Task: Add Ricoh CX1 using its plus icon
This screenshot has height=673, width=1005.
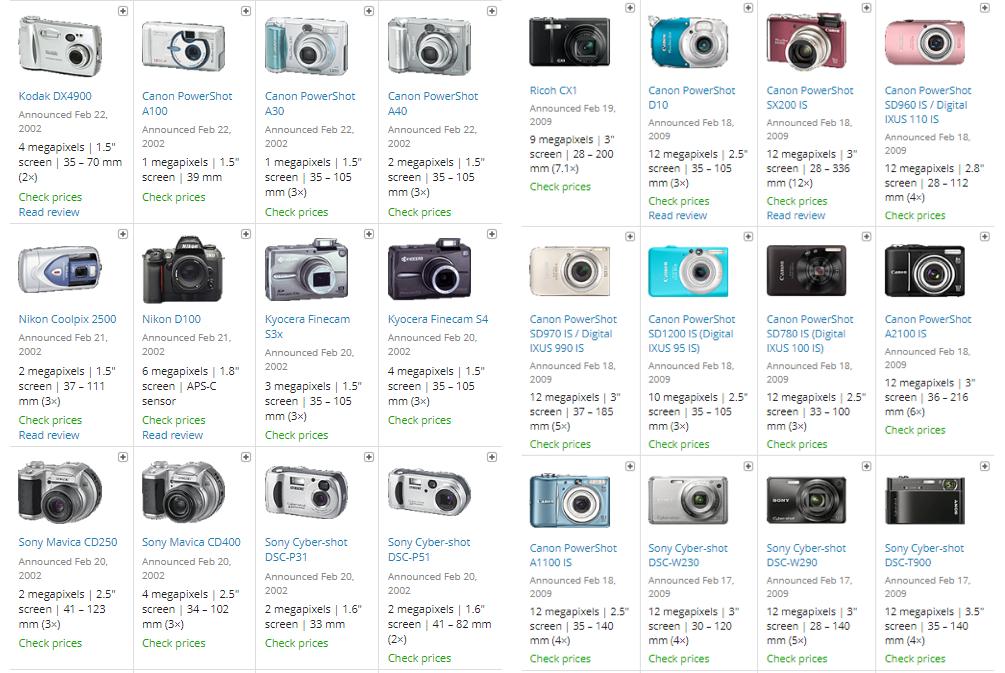Action: [x=630, y=8]
